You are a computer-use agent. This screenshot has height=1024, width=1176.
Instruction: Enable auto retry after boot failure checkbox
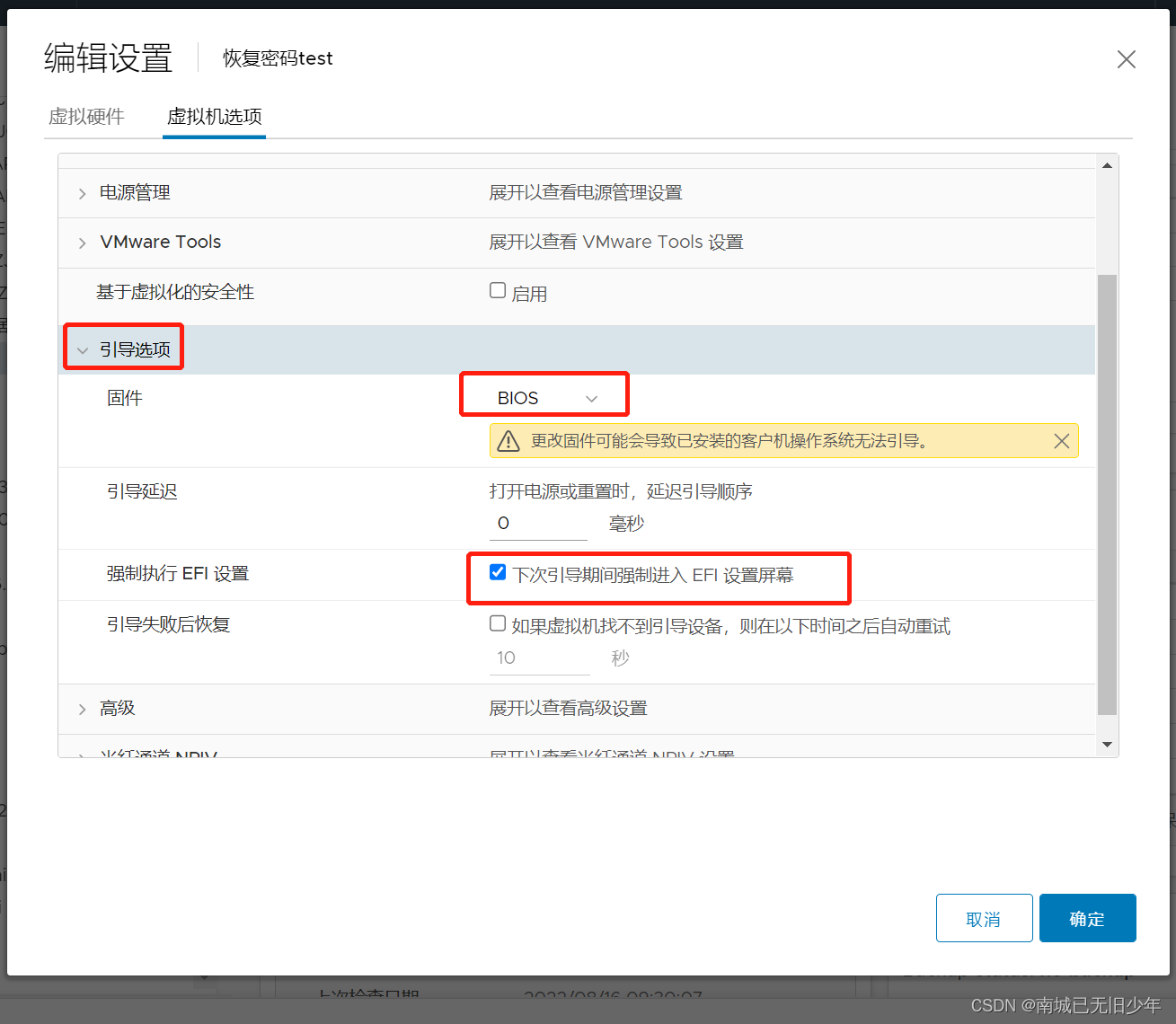click(x=498, y=623)
